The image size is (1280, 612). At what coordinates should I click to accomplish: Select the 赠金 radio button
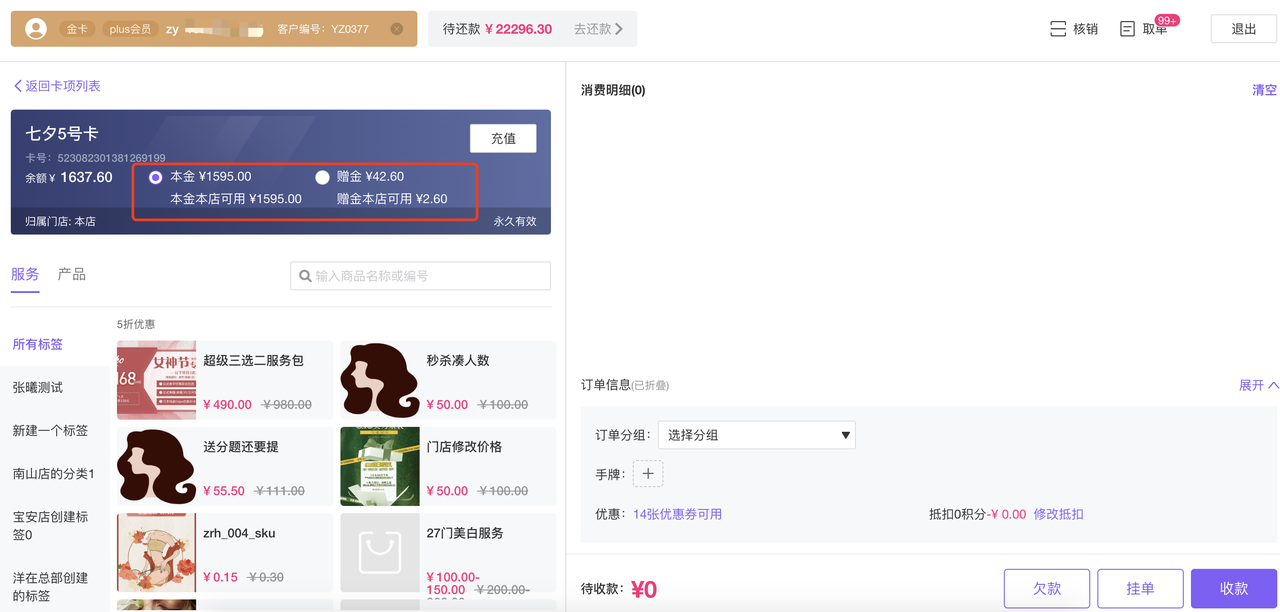pos(322,178)
